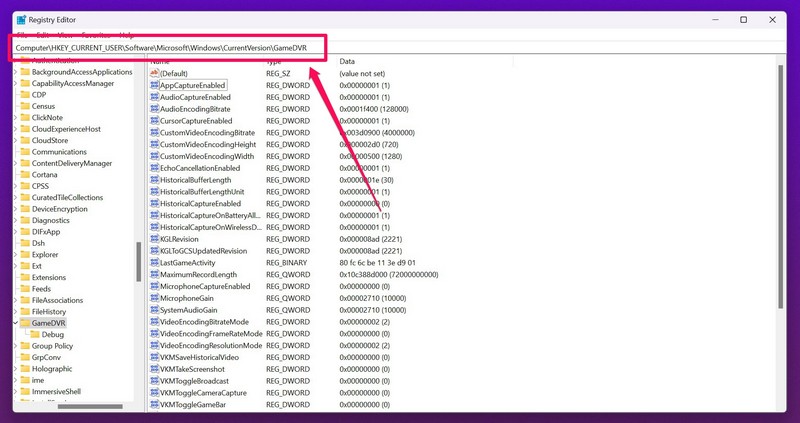800x423 pixels.
Task: Expand the Group Policy tree node
Action: tap(14, 346)
